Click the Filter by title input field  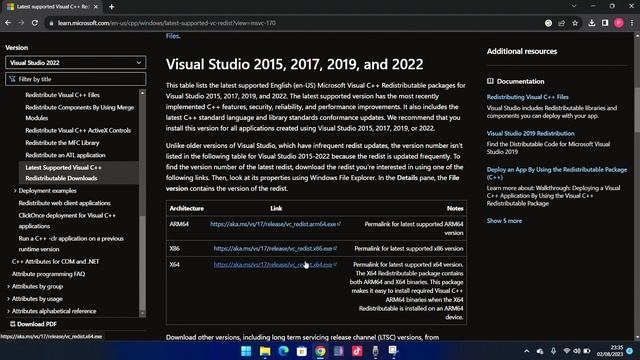pos(76,79)
